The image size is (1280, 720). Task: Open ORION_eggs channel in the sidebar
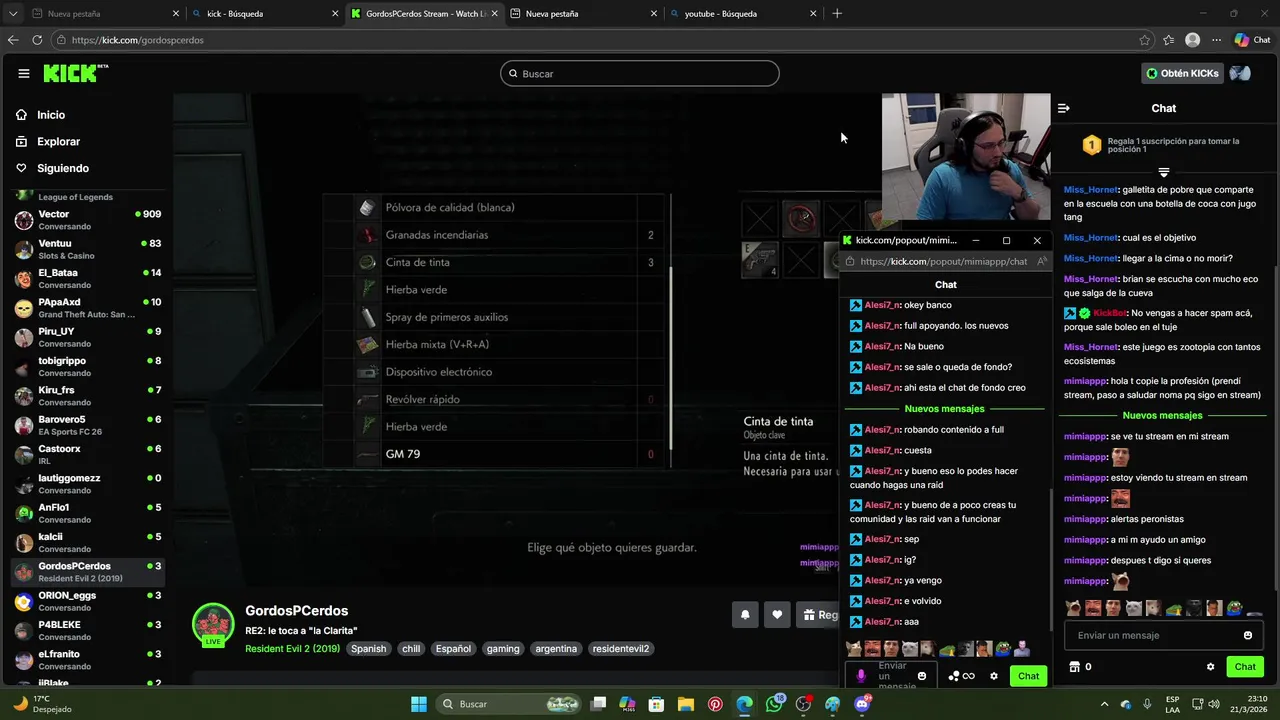(x=88, y=601)
